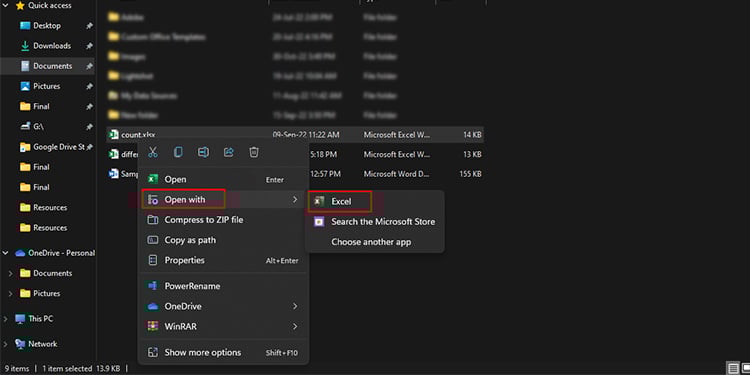The image size is (750, 375).
Task: Open Properties from context menu
Action: [223, 260]
